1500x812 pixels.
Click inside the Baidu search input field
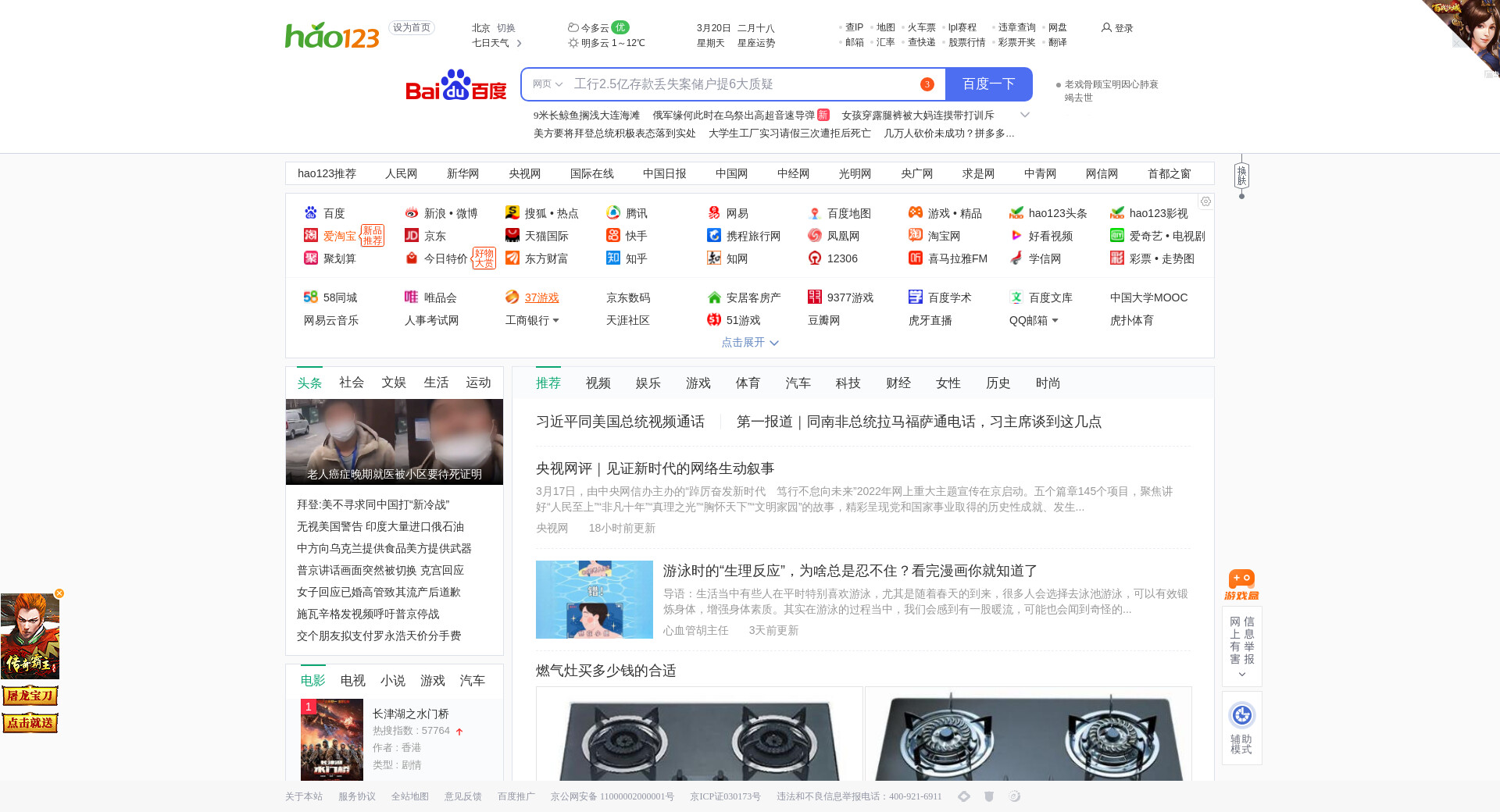(x=742, y=84)
